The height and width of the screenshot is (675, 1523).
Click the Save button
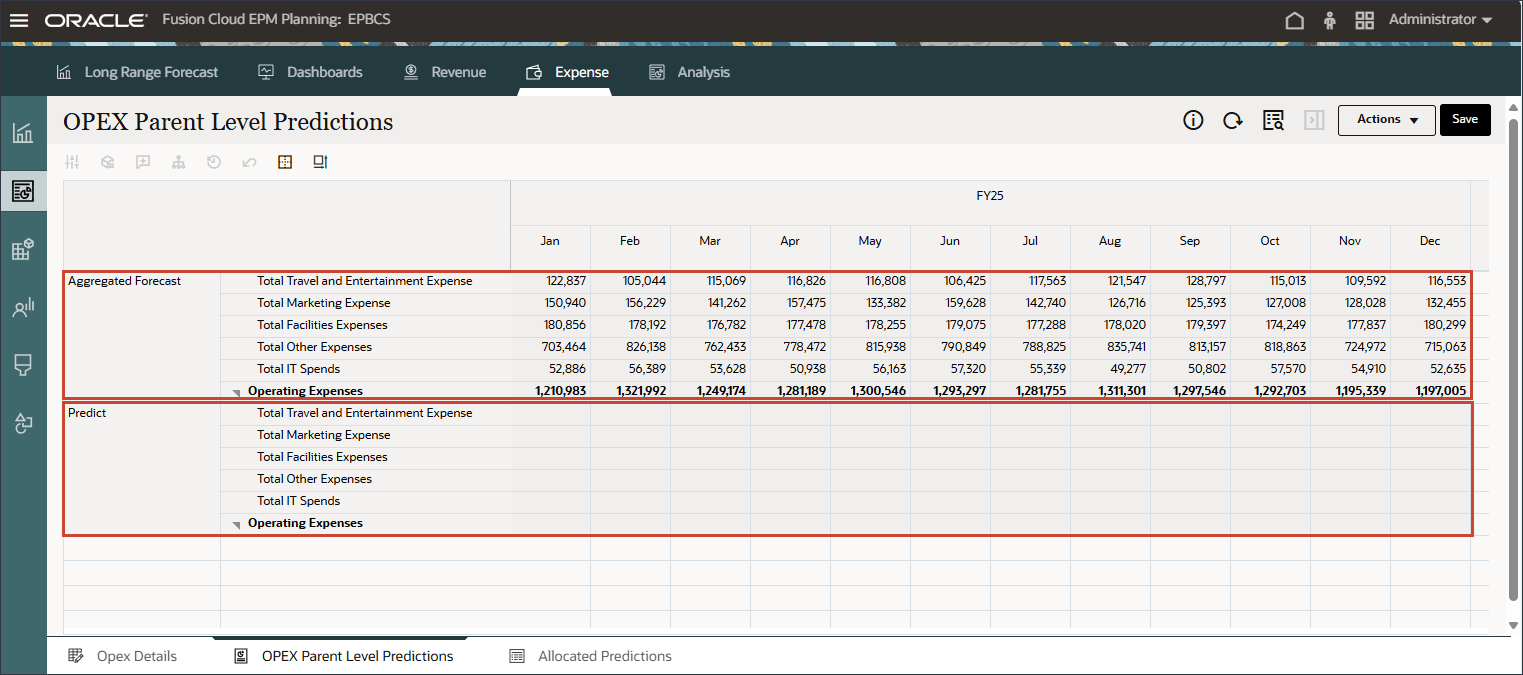pos(1464,120)
